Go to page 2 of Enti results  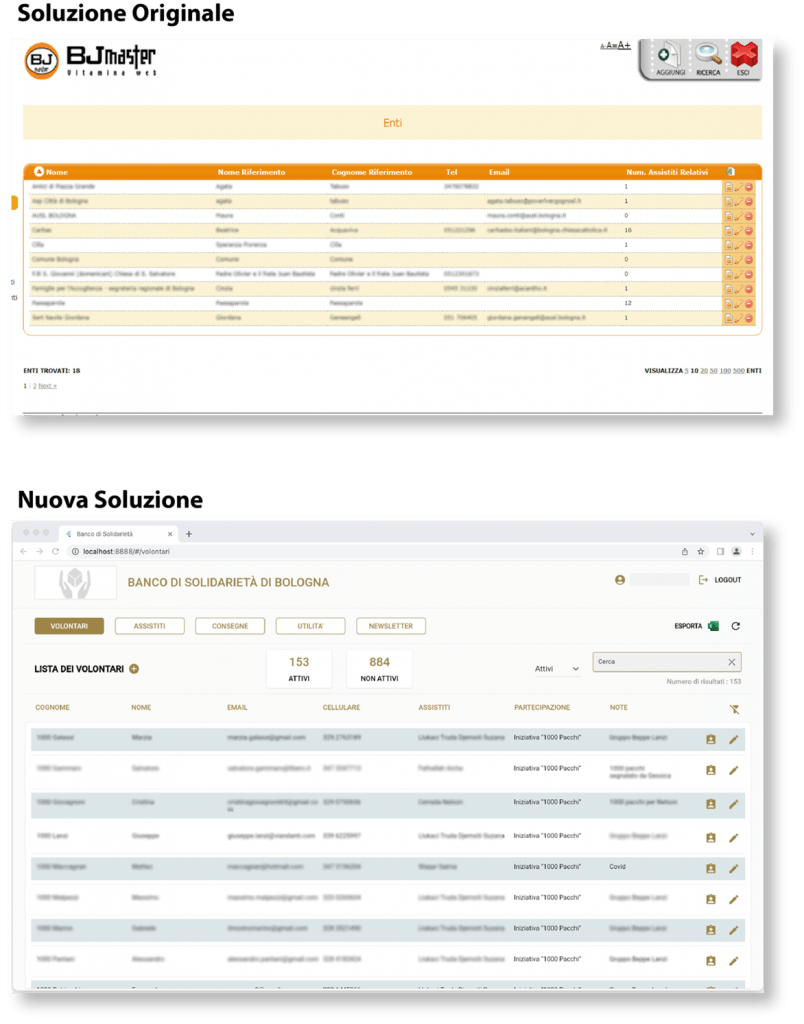(35, 386)
